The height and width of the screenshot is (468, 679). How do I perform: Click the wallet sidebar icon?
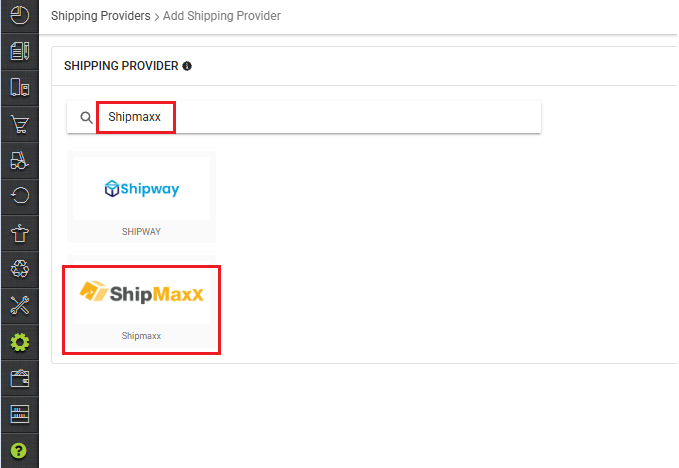19,378
